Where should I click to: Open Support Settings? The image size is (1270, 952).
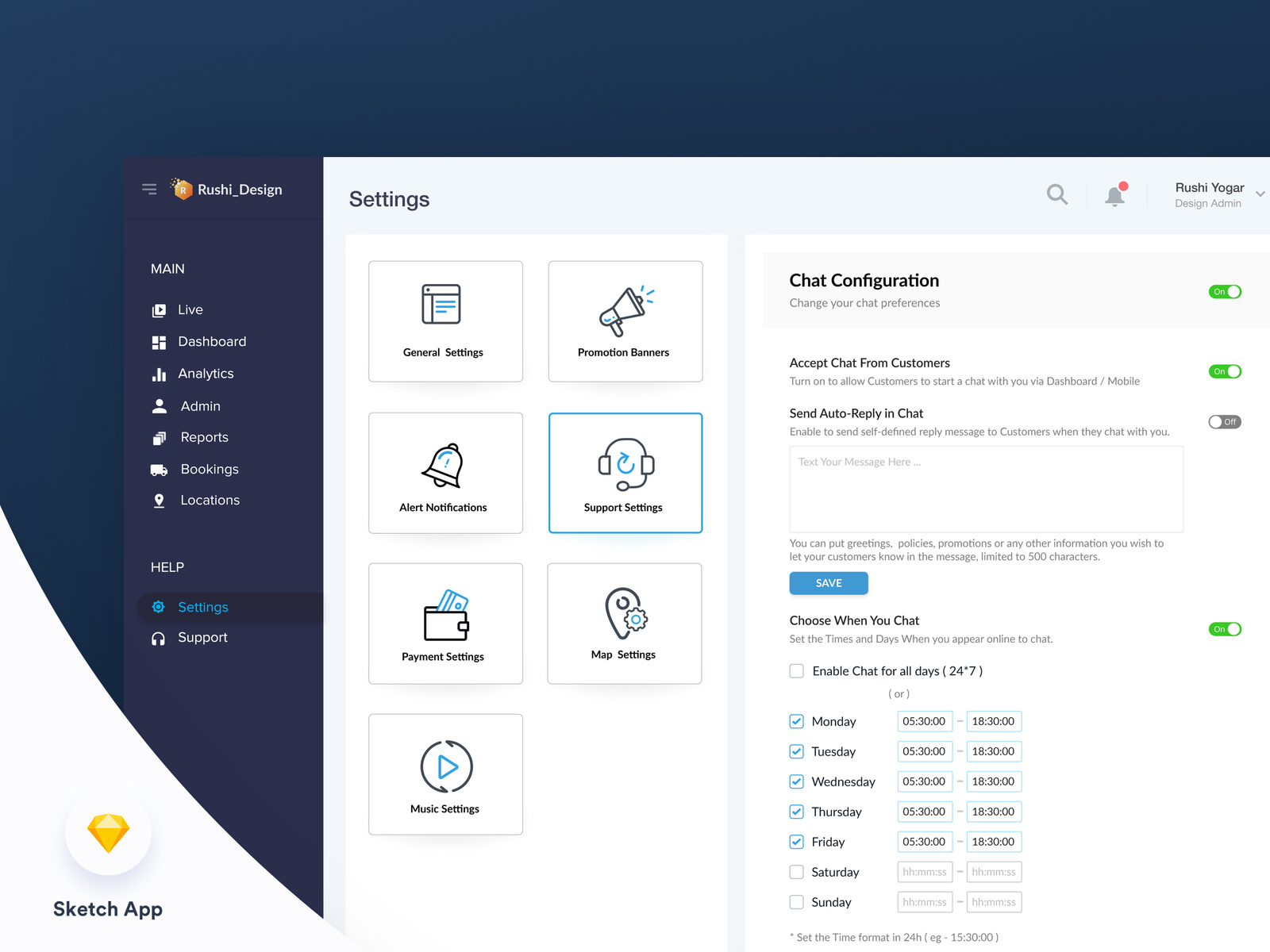coord(624,473)
